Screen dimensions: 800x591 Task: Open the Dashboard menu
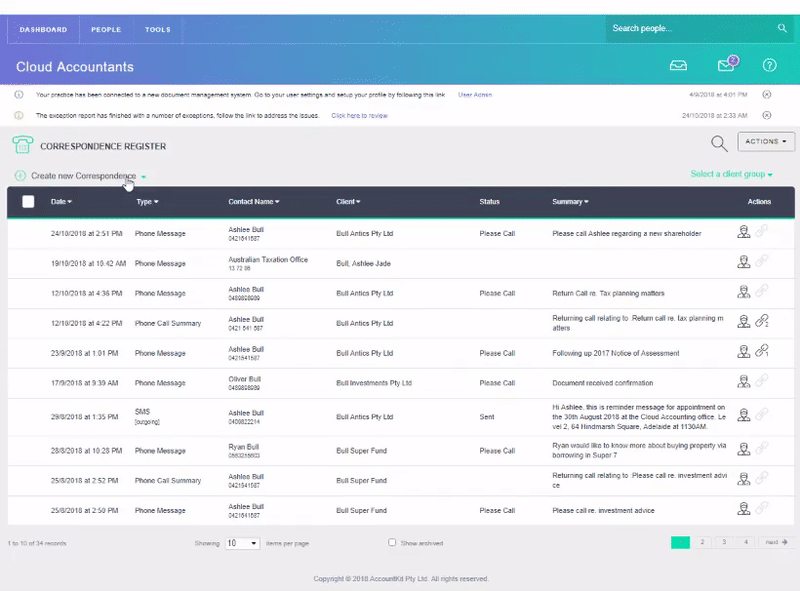[x=43, y=29]
